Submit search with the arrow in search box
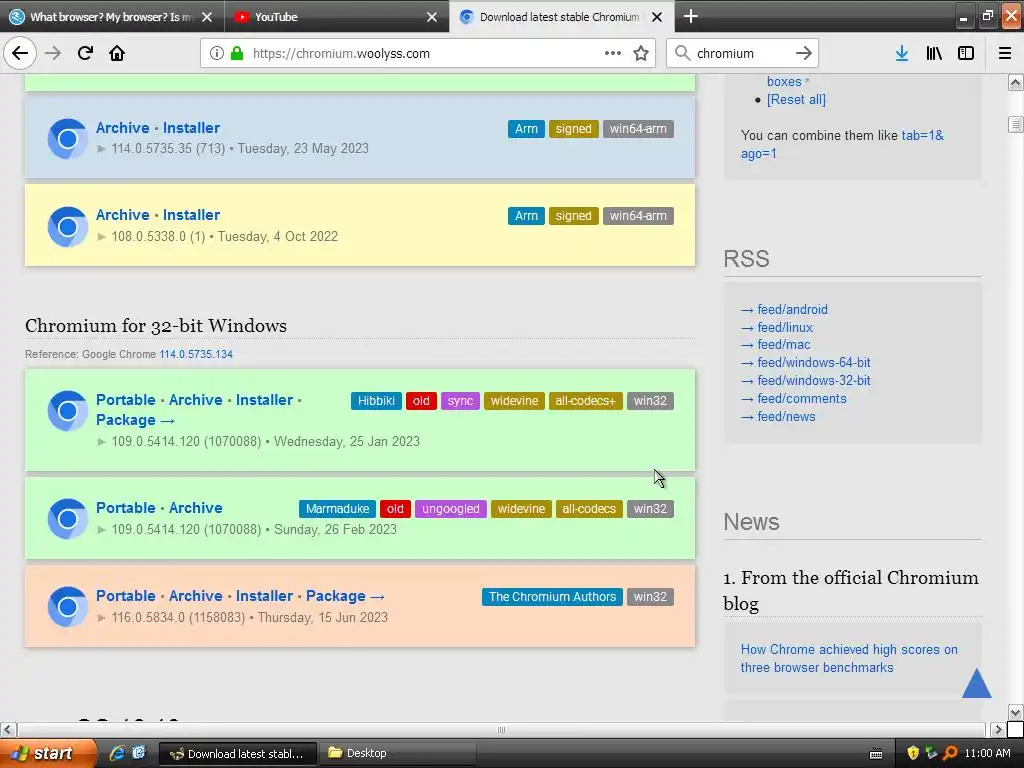The width and height of the screenshot is (1024, 768). 804,53
